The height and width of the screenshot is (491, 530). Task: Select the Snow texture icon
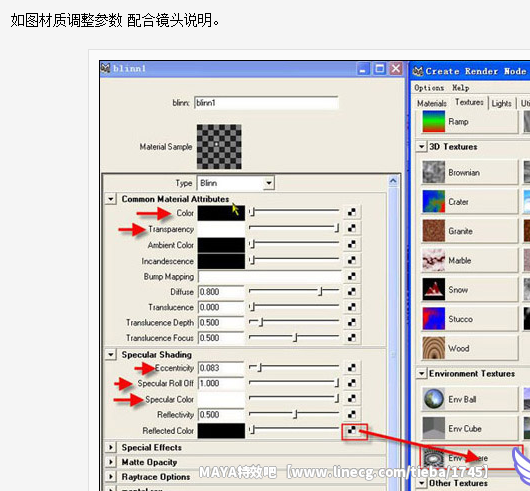coord(434,289)
